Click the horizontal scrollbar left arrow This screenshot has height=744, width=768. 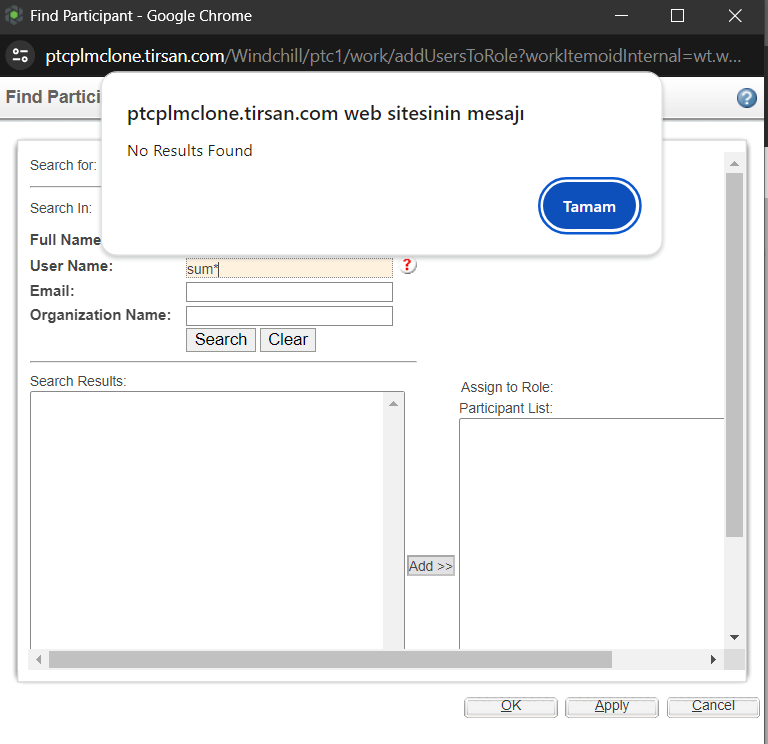(x=40, y=660)
